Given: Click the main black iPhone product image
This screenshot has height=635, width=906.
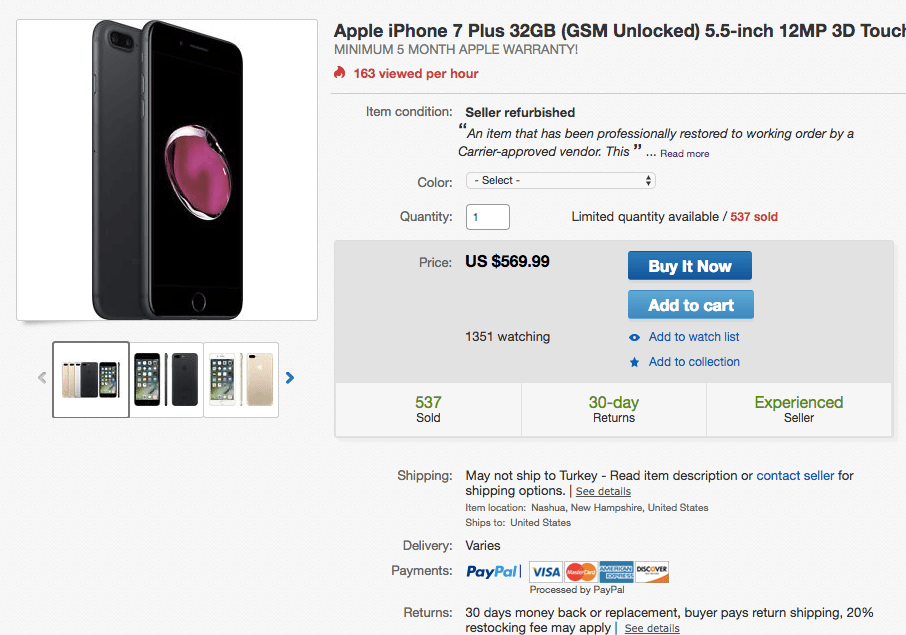Looking at the screenshot, I should (x=166, y=168).
